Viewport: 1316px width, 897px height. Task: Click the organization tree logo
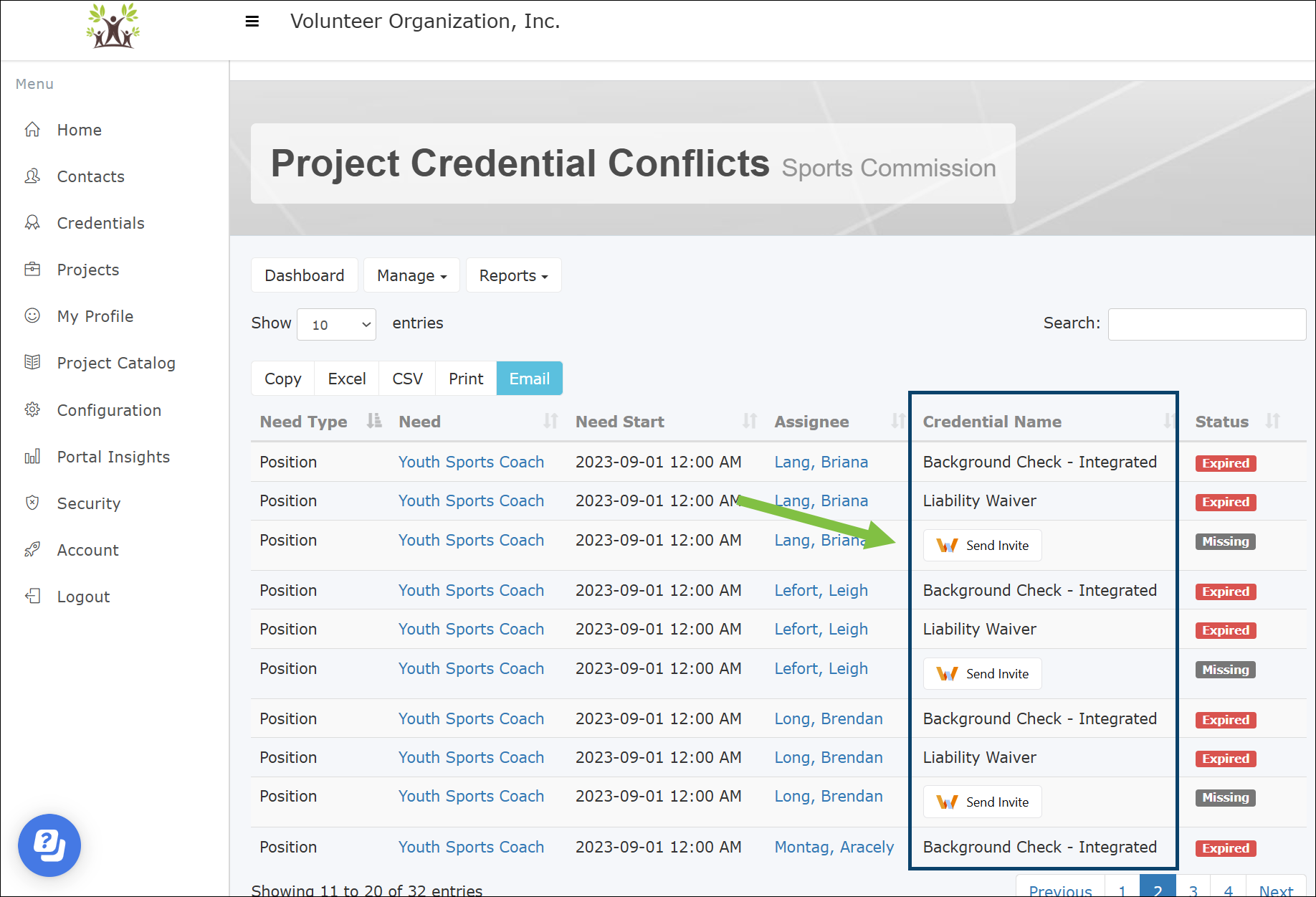click(x=113, y=26)
